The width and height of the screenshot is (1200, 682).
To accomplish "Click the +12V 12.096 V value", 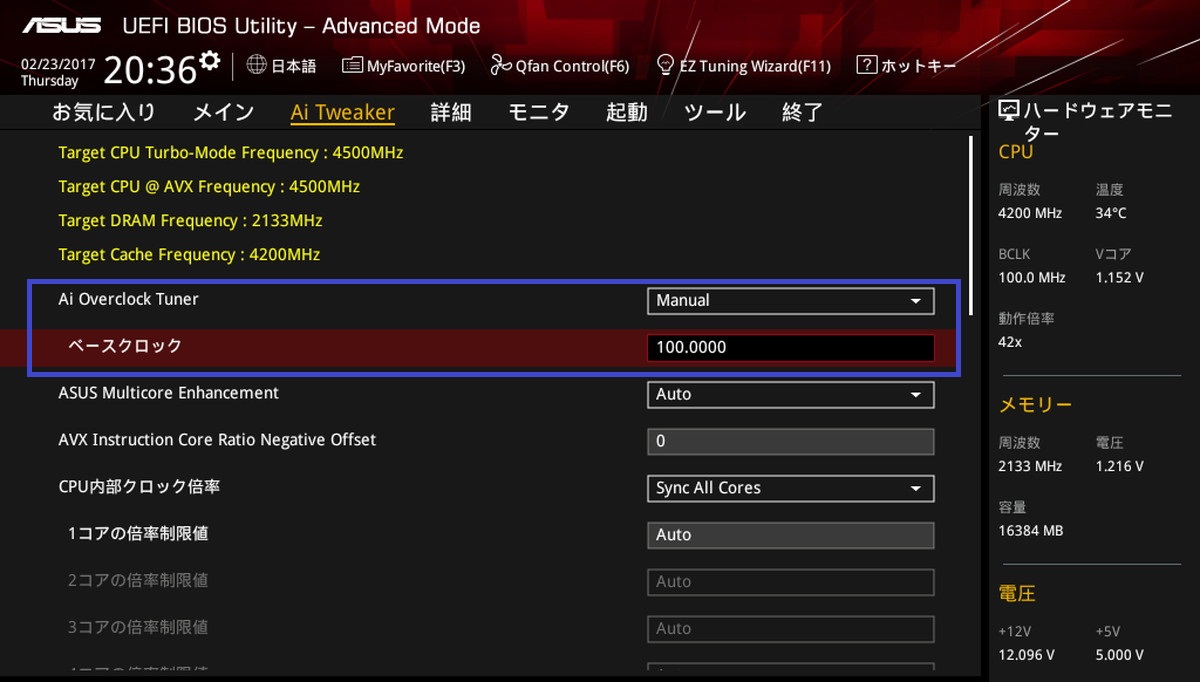I will [1026, 655].
